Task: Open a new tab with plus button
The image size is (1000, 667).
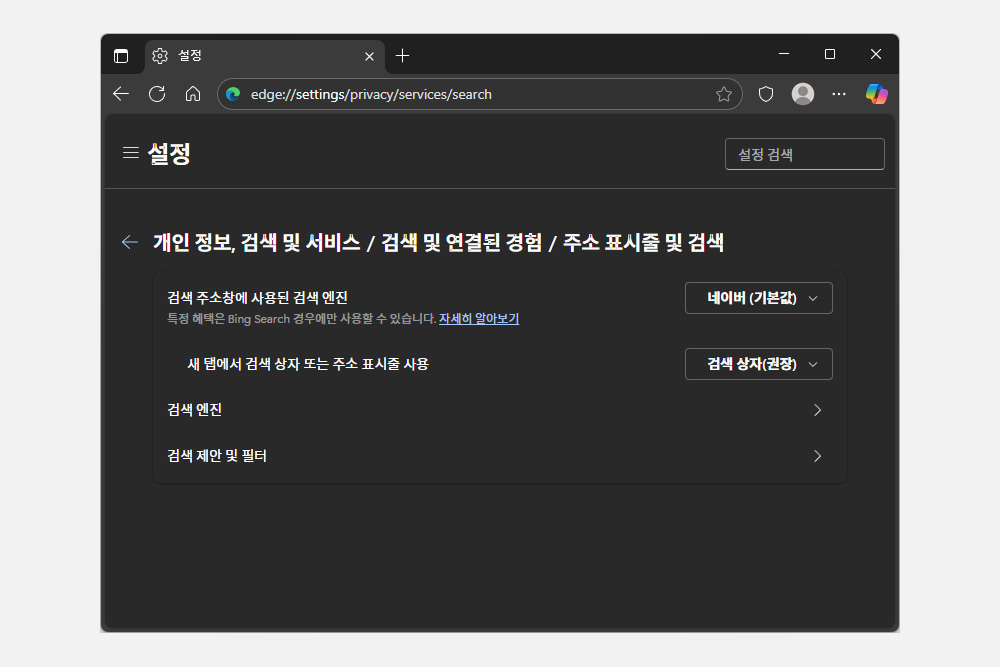Action: pos(402,56)
